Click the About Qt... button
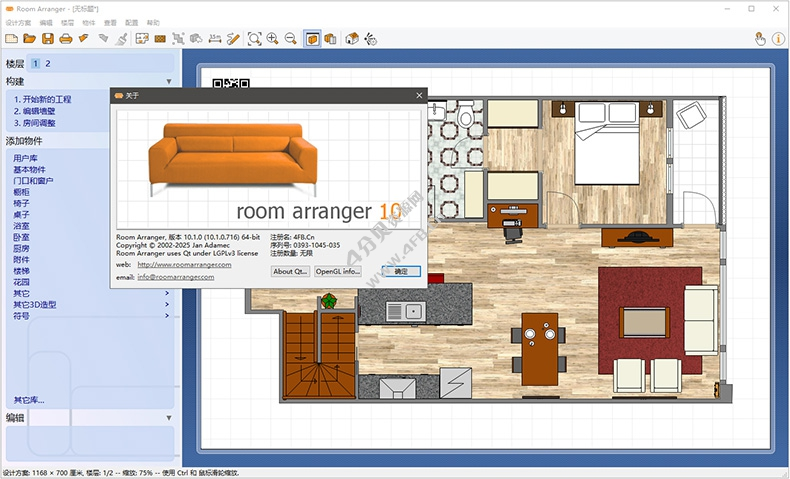 point(290,271)
